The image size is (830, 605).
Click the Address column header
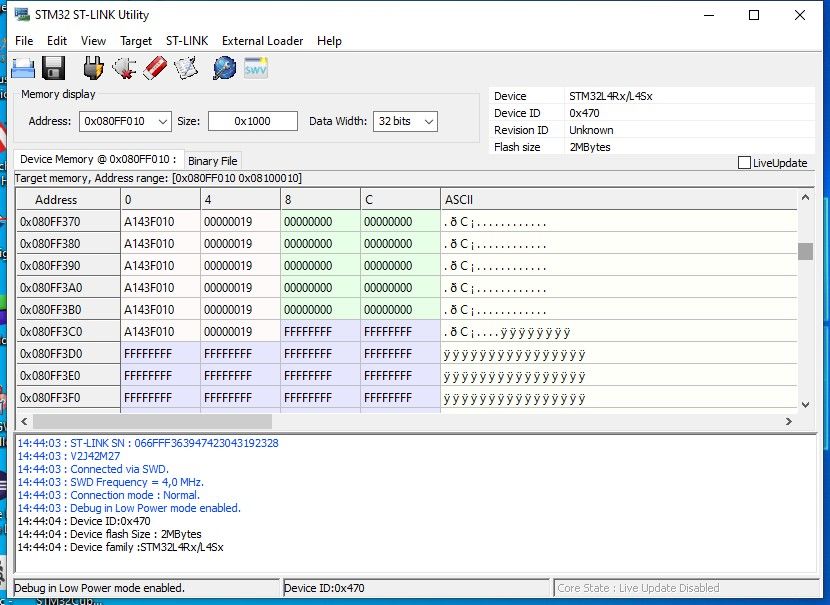tap(68, 200)
